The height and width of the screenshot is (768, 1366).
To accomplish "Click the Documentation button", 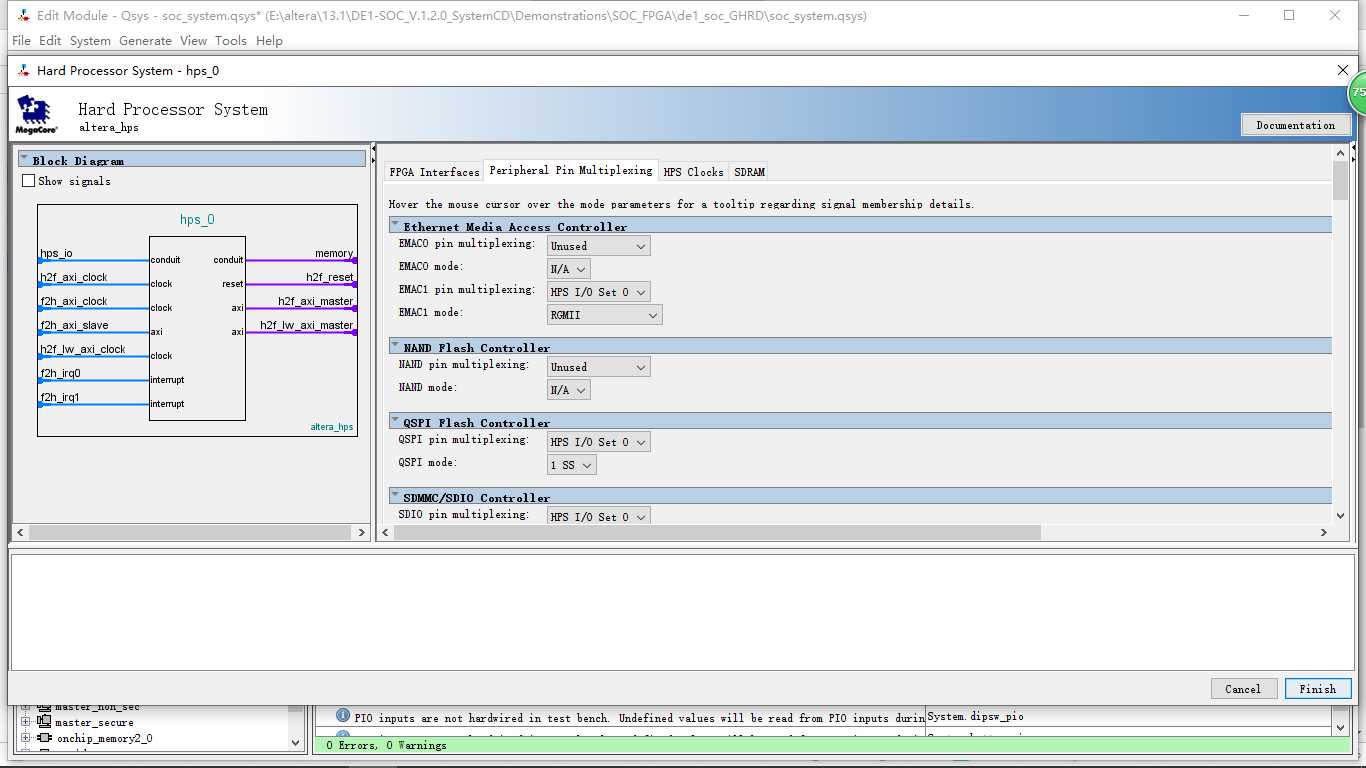I will click(1296, 125).
